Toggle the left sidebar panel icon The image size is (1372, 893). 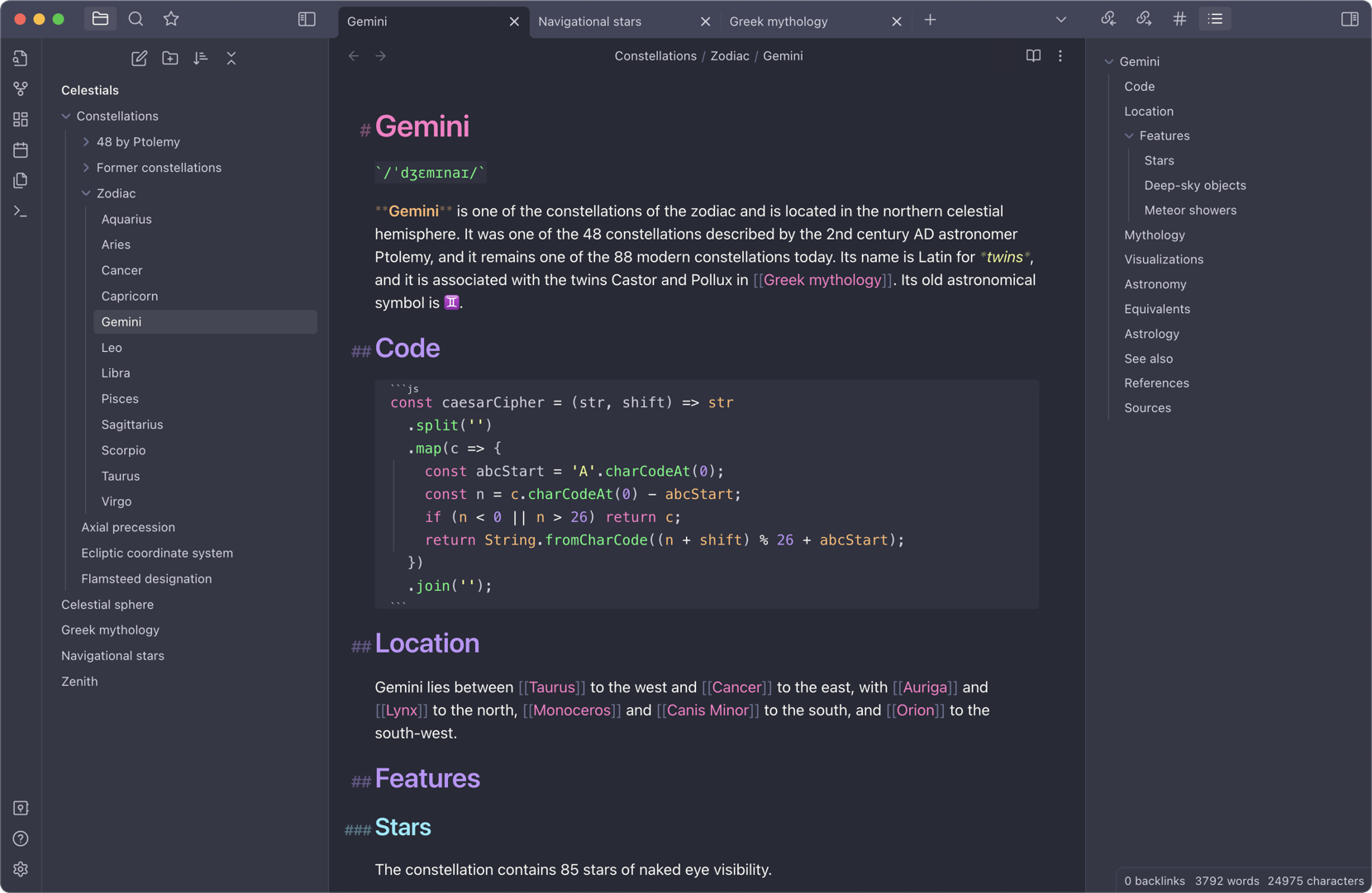[x=307, y=20]
